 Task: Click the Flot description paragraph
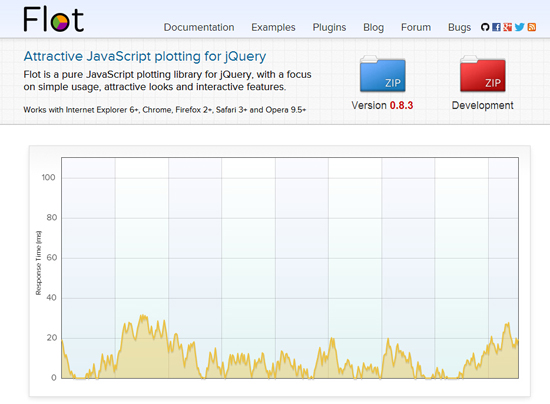pyautogui.click(x=167, y=81)
